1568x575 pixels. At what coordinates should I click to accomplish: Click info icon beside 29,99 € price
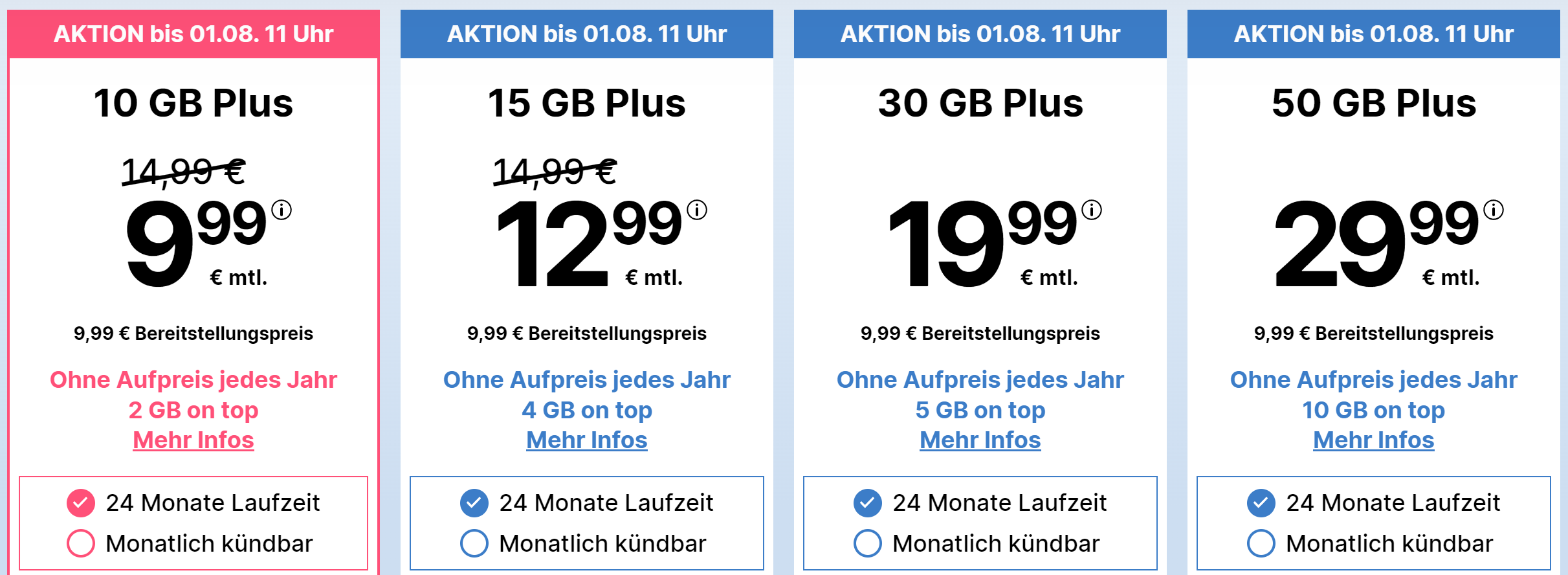coord(1494,210)
